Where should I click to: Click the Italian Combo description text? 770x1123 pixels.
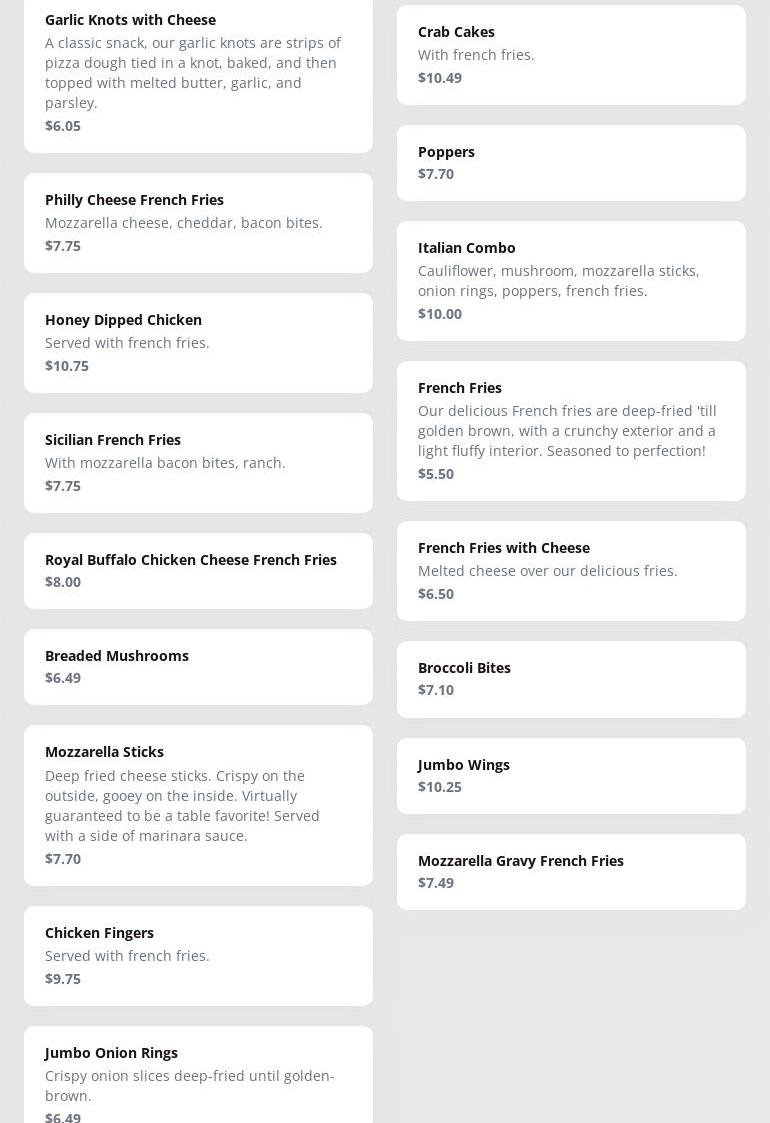558,281
